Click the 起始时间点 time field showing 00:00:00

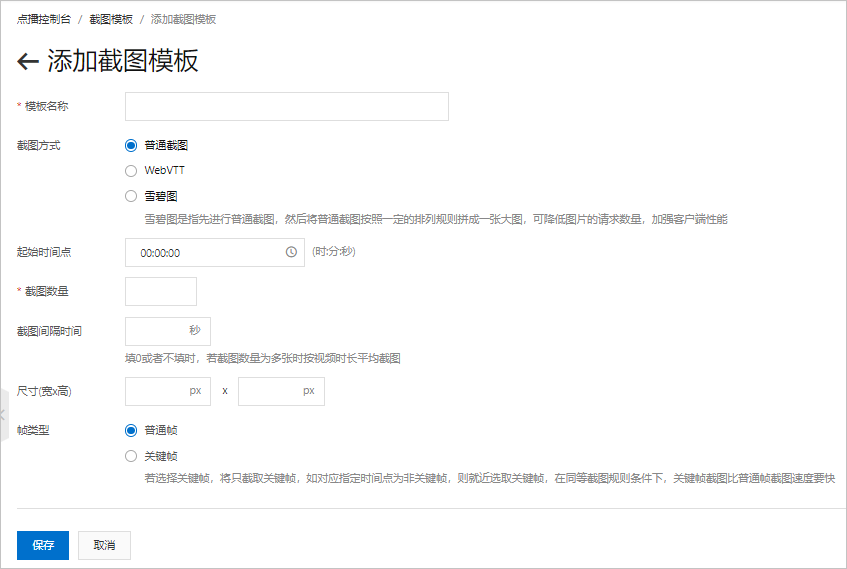click(x=215, y=252)
